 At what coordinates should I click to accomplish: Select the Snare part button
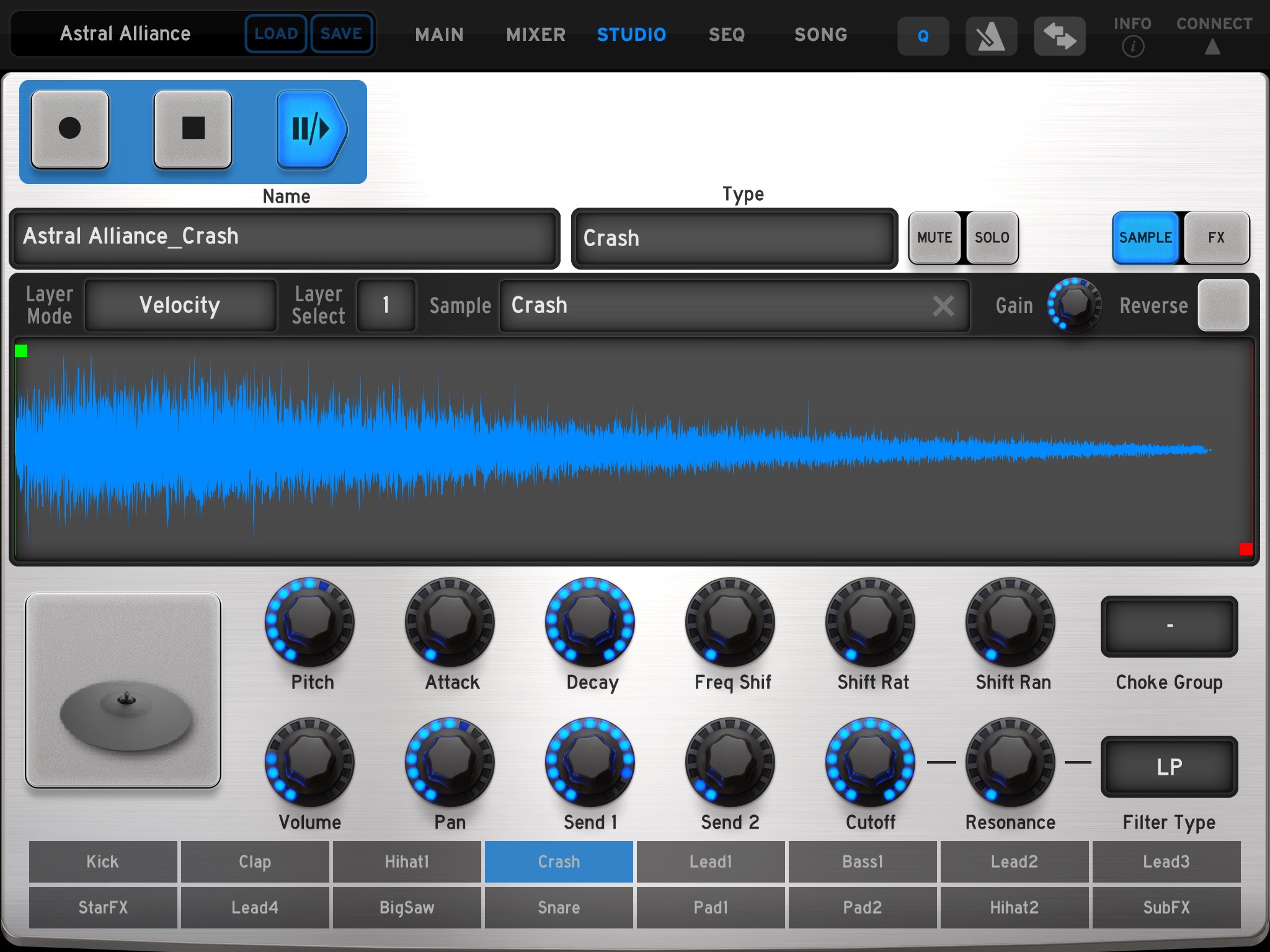click(559, 907)
